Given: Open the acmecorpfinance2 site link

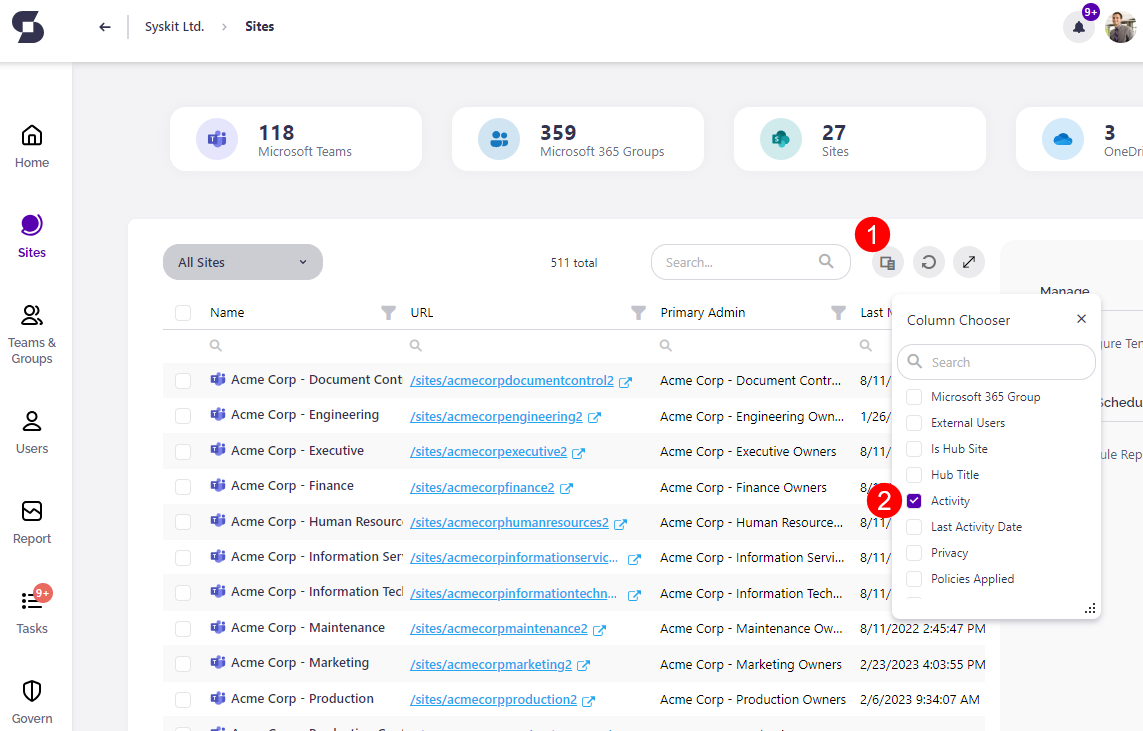Looking at the screenshot, I should tap(484, 487).
